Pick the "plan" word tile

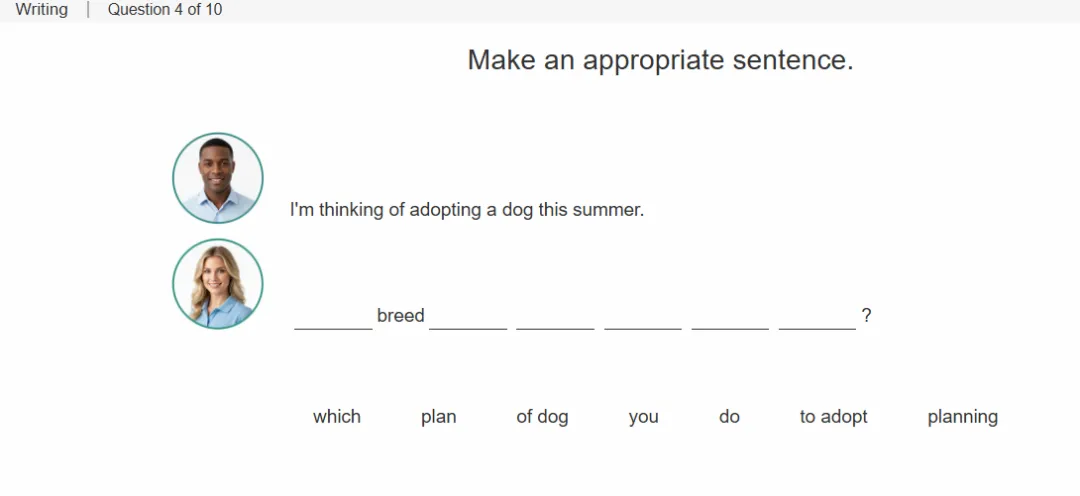pos(439,417)
